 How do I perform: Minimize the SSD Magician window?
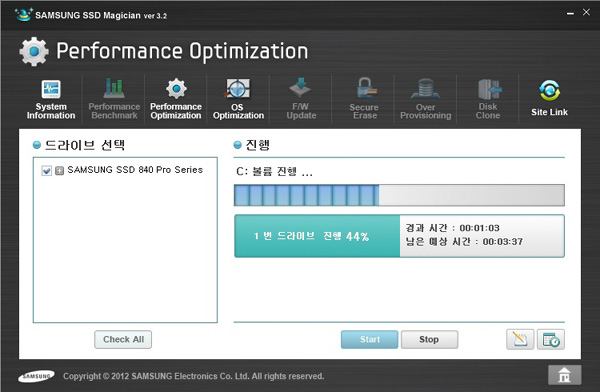570,13
